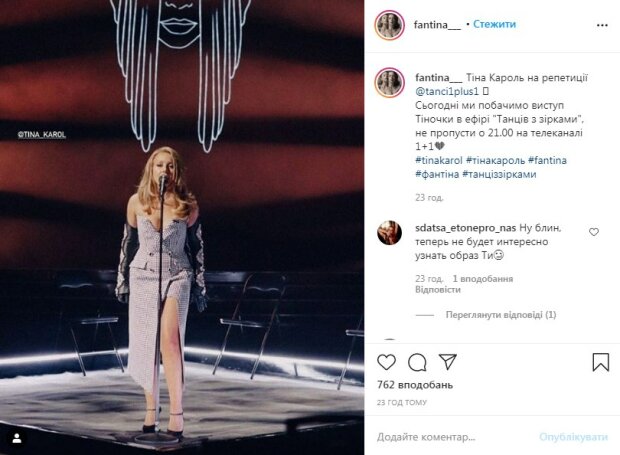Show tagged people icon on the photo
The image size is (620, 455).
[x=17, y=438]
